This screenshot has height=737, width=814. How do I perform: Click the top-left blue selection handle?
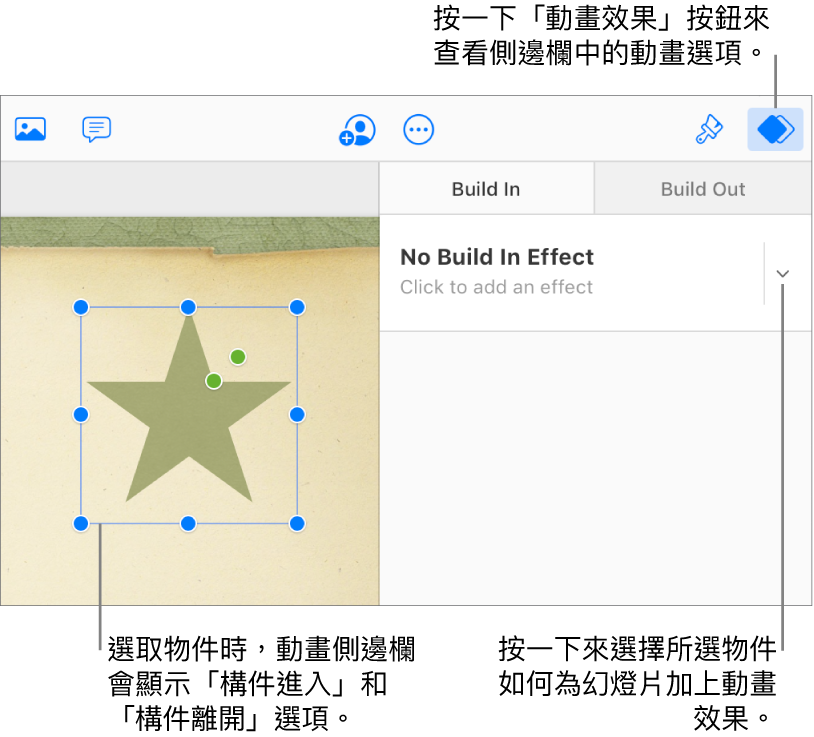coord(81,307)
